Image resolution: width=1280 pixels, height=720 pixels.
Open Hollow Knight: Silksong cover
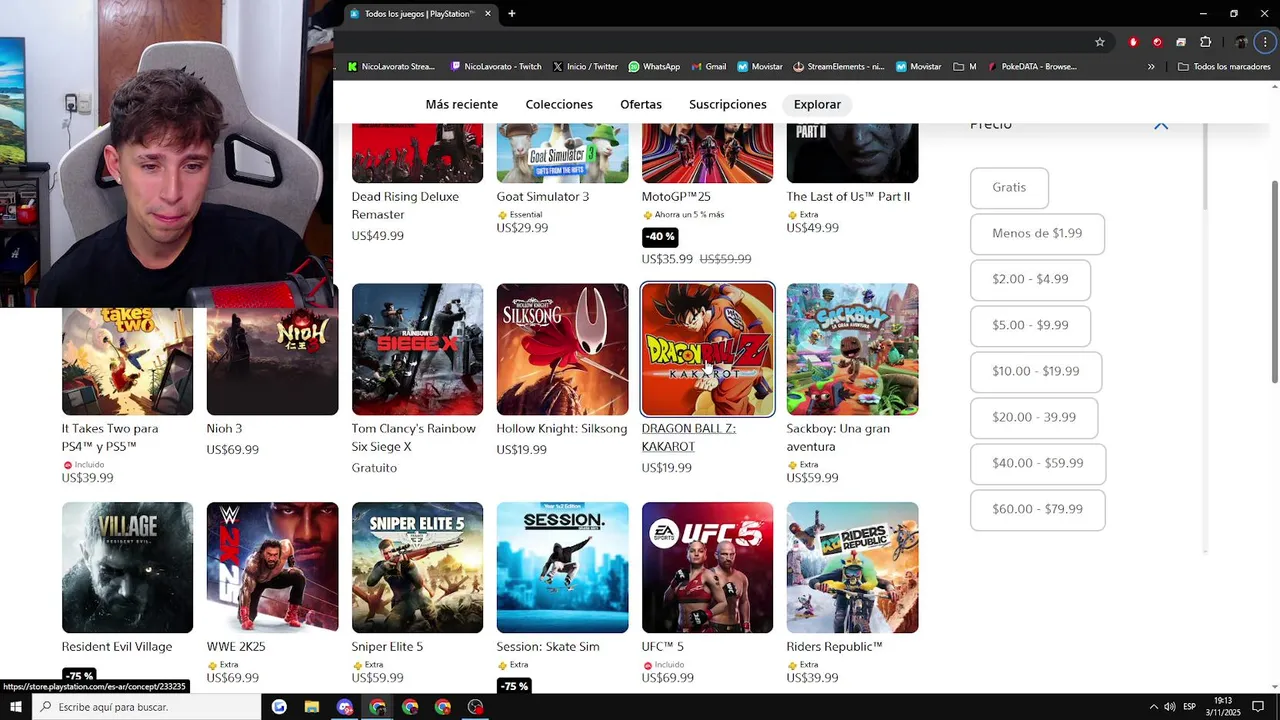pyautogui.click(x=562, y=349)
